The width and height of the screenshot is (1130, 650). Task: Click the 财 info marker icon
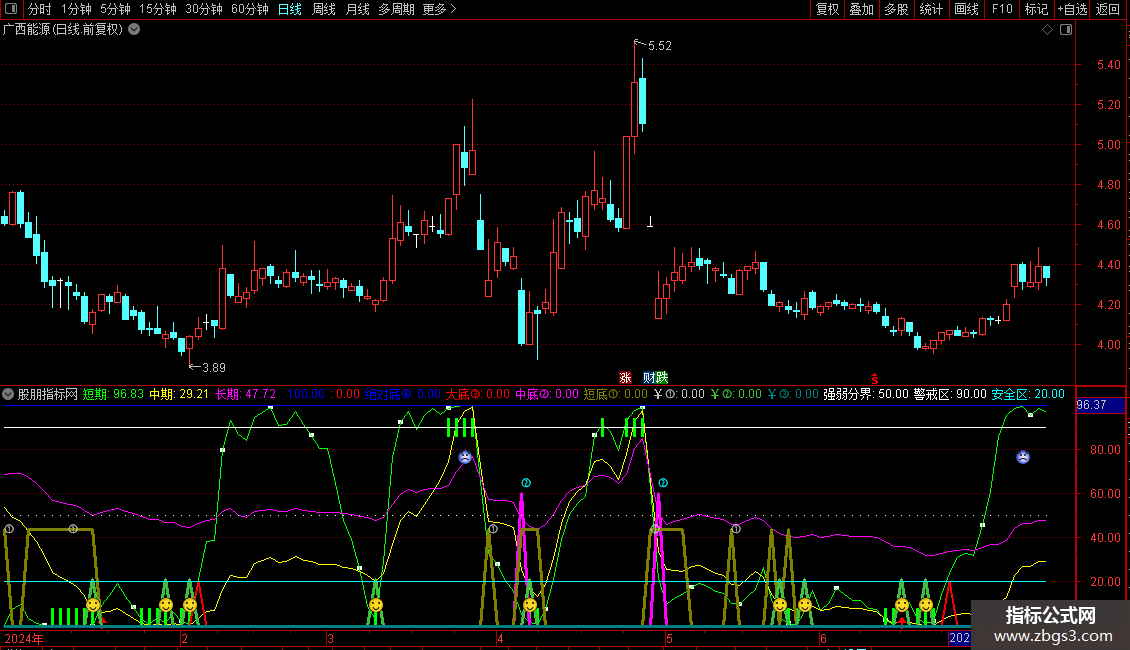click(x=649, y=377)
